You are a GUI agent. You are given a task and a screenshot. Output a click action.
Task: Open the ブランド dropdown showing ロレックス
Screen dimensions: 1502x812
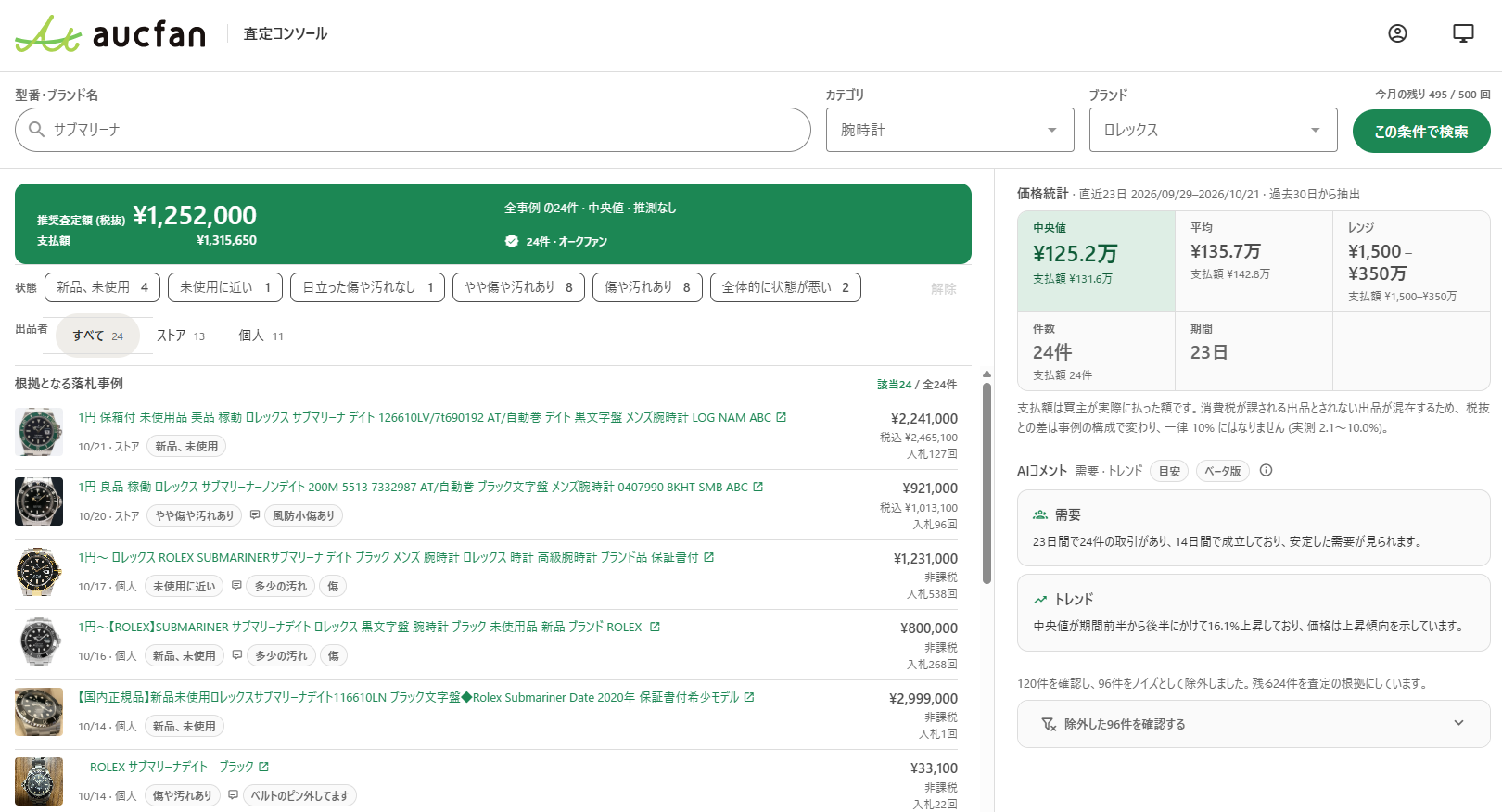tap(1213, 130)
